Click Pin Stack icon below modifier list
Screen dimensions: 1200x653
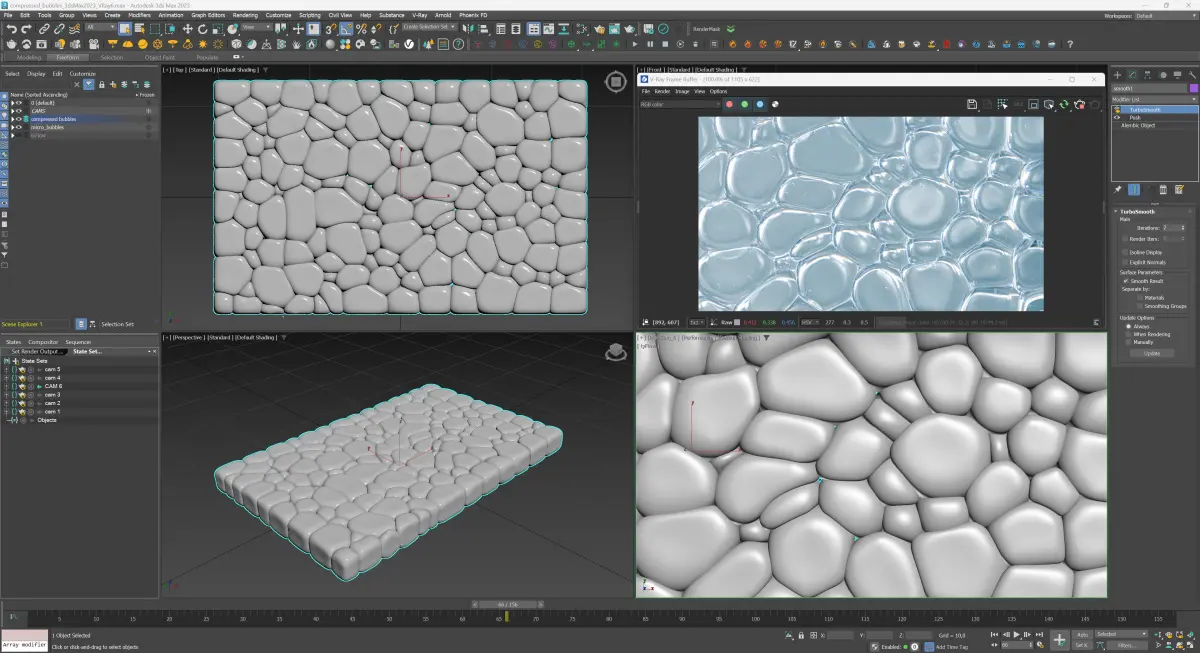click(1118, 189)
